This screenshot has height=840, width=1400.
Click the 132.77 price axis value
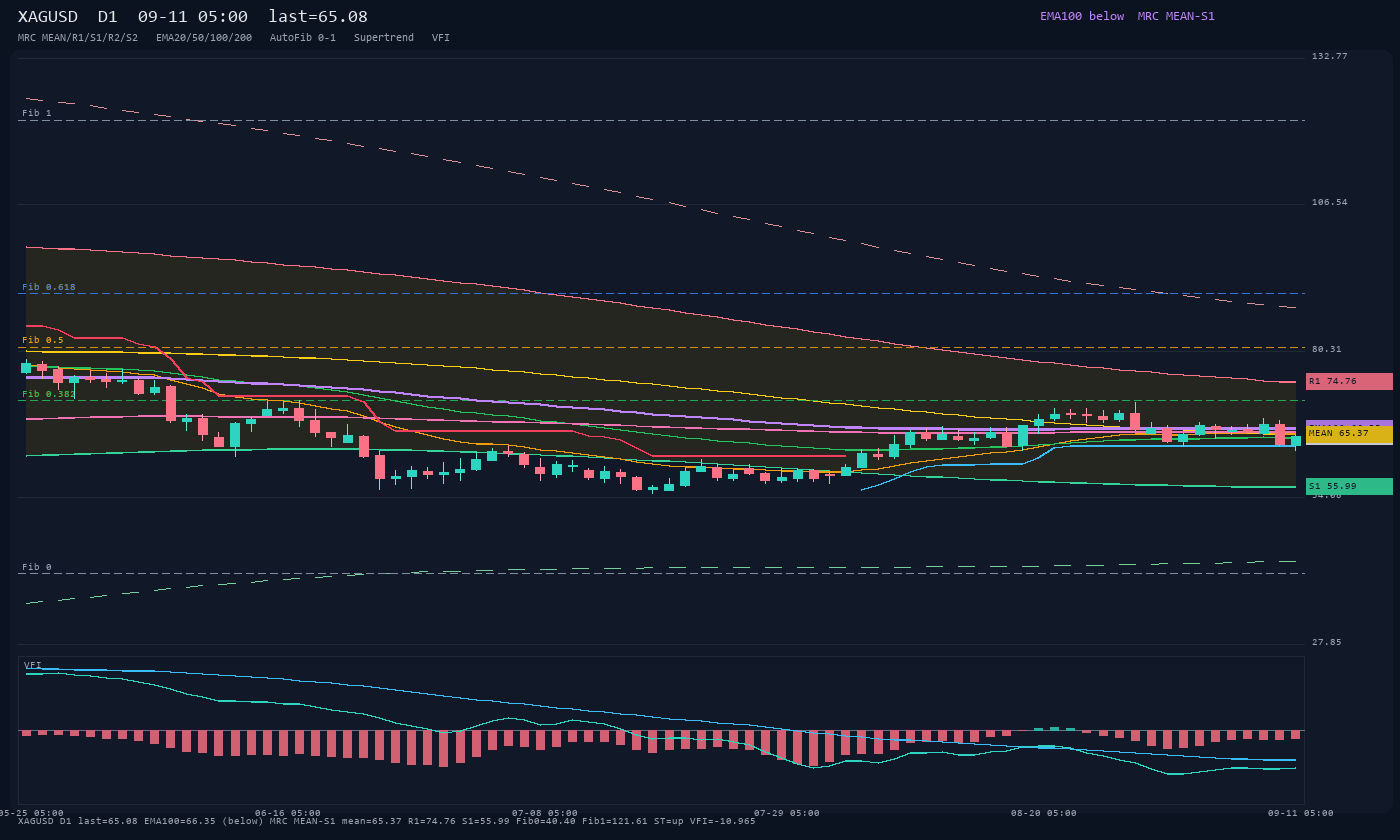coord(1330,56)
